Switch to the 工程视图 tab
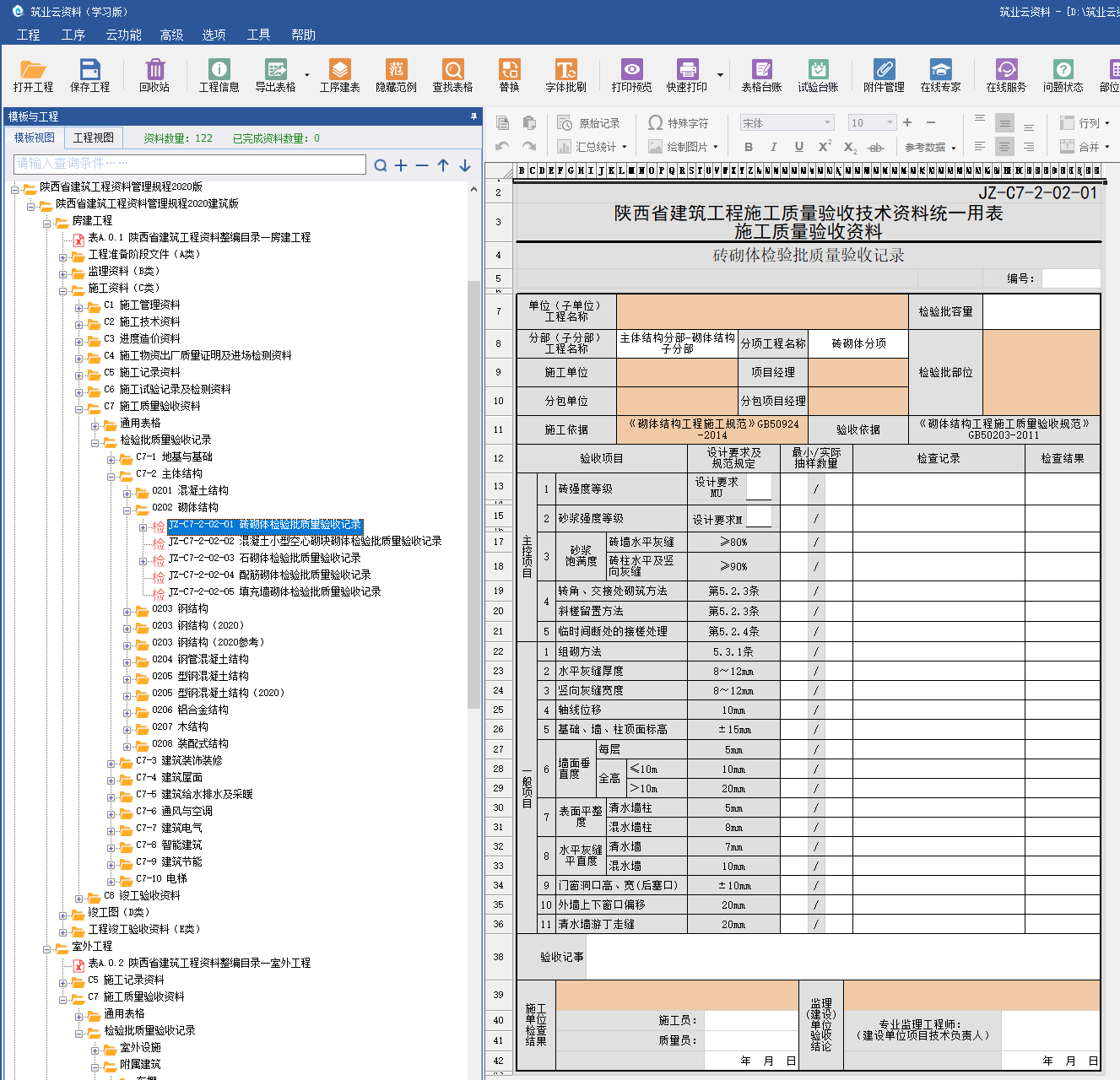 click(93, 138)
